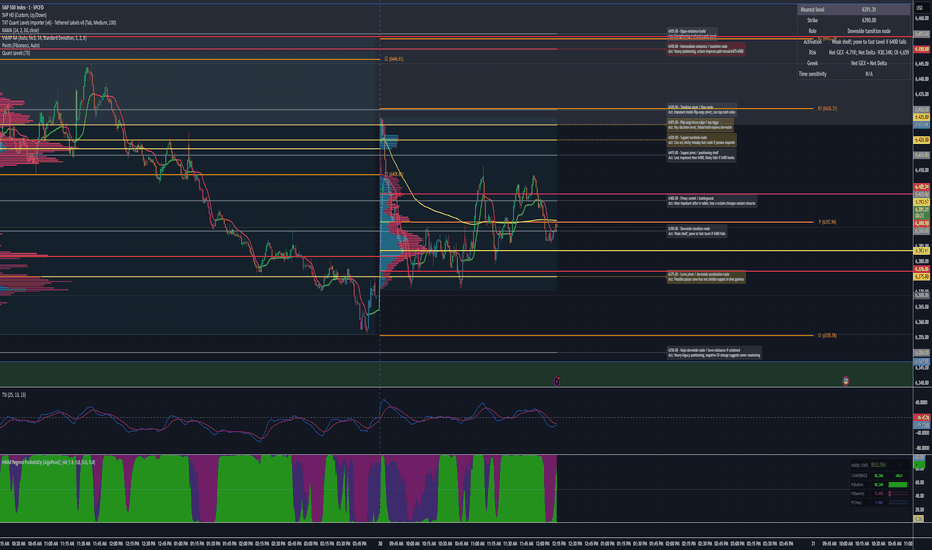Click the Greek row in the info table
The height and width of the screenshot is (550, 932).
click(854, 63)
